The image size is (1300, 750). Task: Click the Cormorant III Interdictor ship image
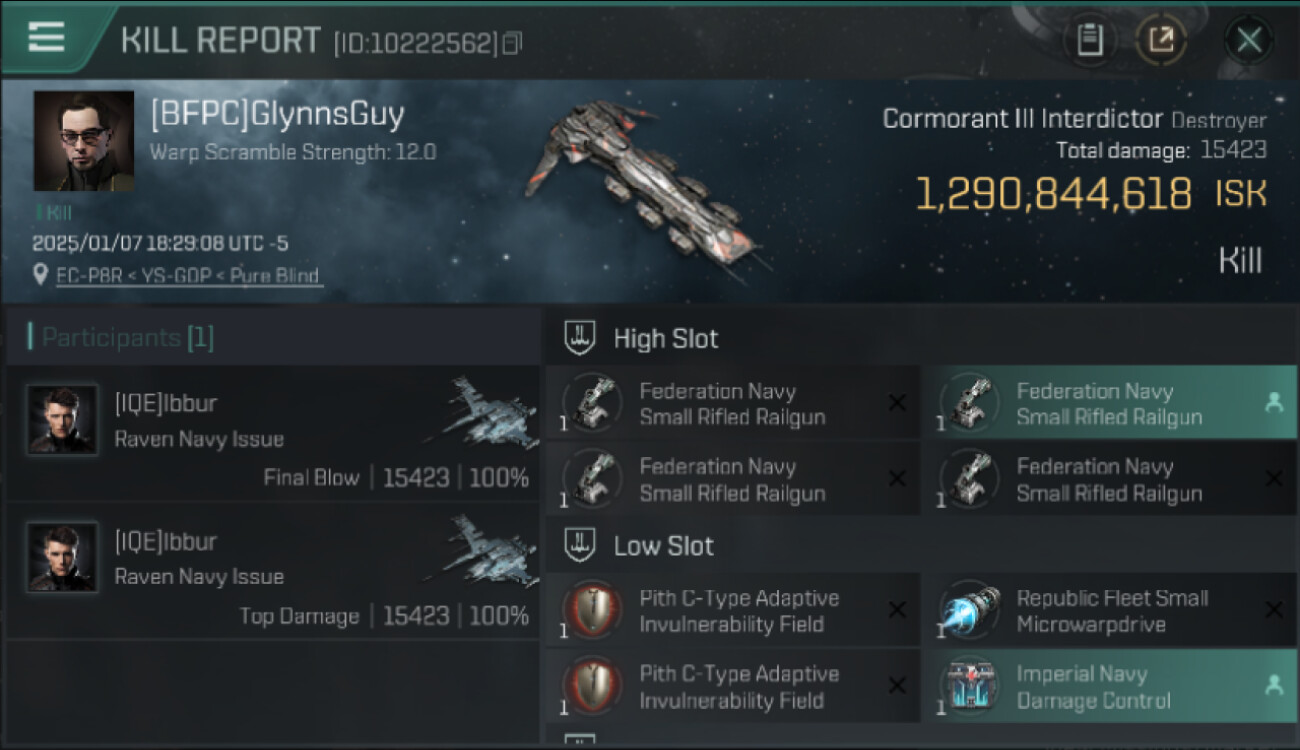tap(650, 183)
